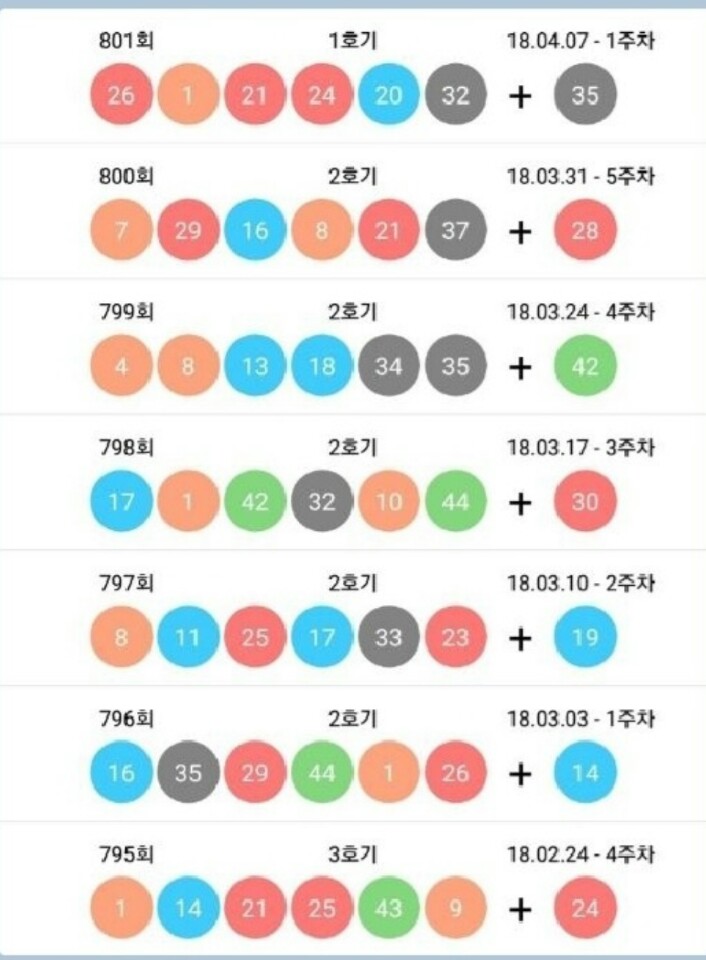Open the 801회 round label
Image resolution: width=706 pixels, height=960 pixels.
point(126,41)
